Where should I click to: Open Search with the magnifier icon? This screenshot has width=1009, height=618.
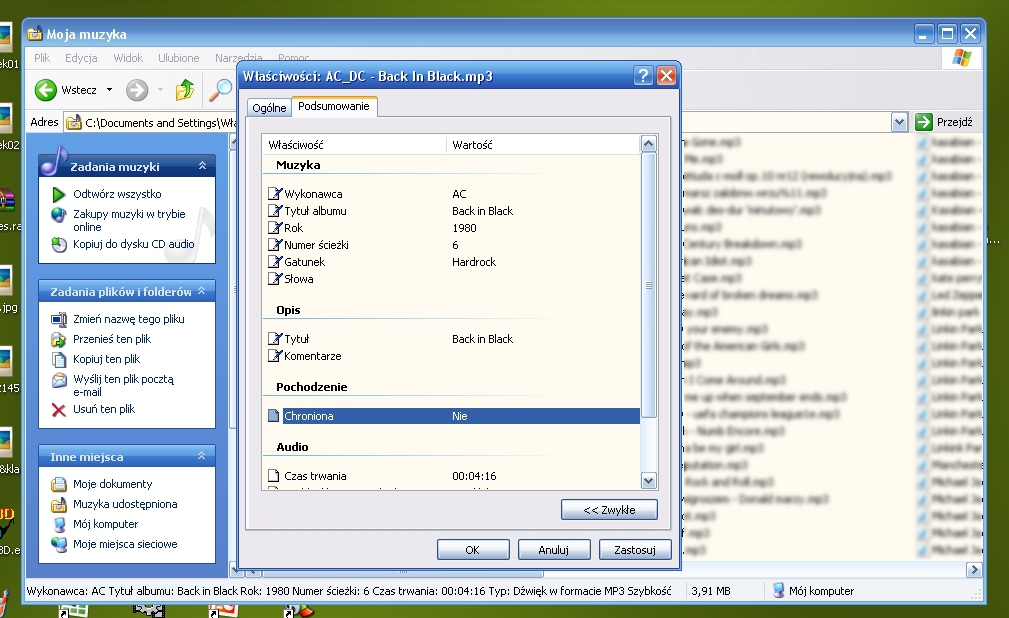click(x=220, y=90)
